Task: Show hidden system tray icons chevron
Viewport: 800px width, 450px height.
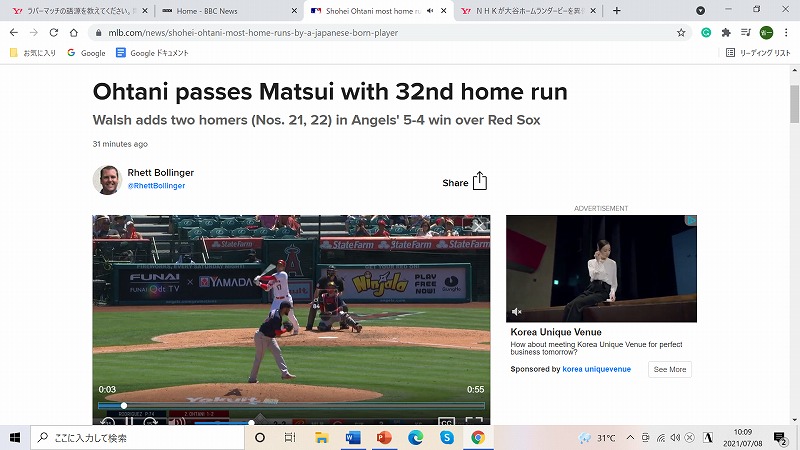Action: tap(630, 438)
